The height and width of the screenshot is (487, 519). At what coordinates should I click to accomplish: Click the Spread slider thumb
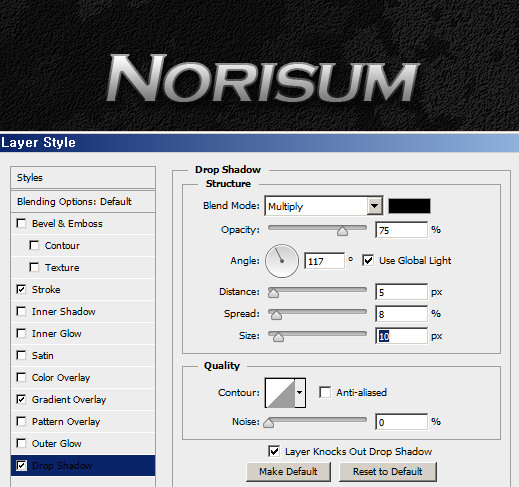point(276,315)
